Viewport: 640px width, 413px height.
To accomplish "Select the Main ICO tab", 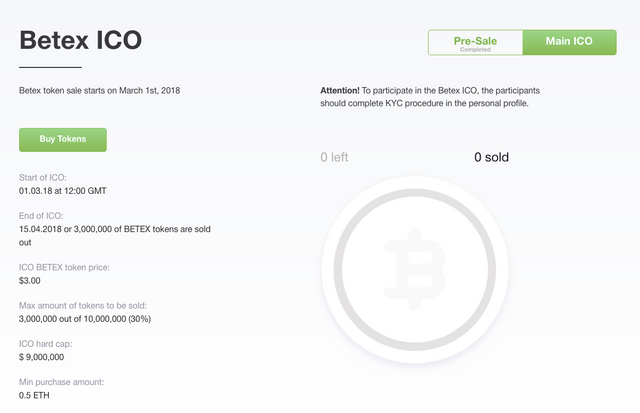I will point(569,42).
